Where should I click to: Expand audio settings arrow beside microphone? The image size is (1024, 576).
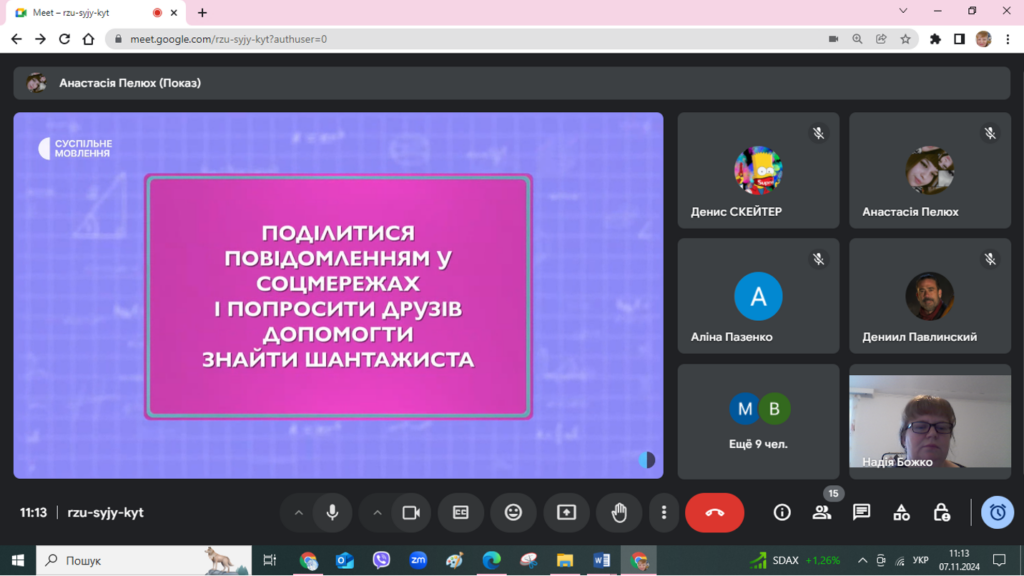coord(298,513)
